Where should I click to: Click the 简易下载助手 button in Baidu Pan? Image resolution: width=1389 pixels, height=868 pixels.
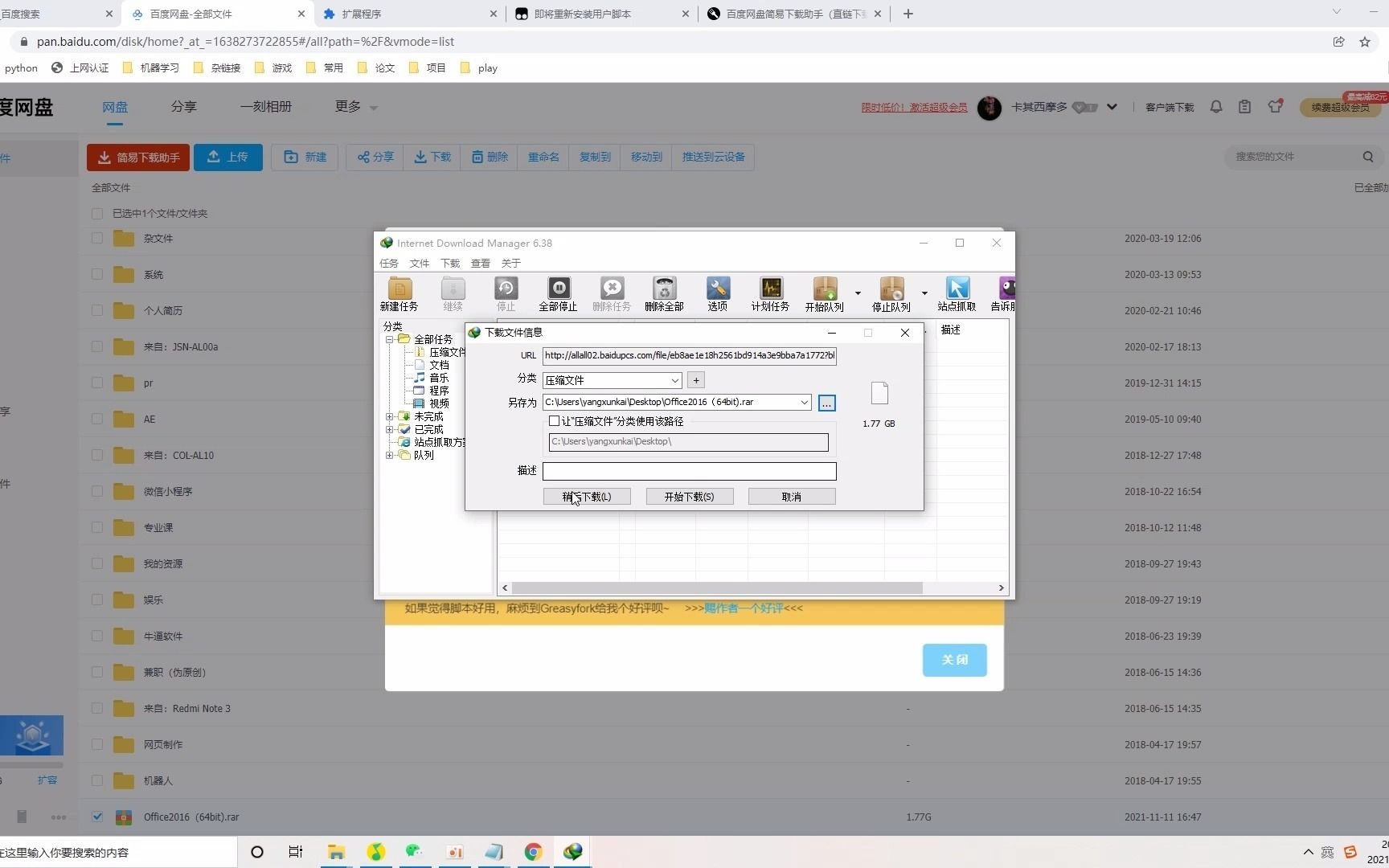tap(138, 158)
